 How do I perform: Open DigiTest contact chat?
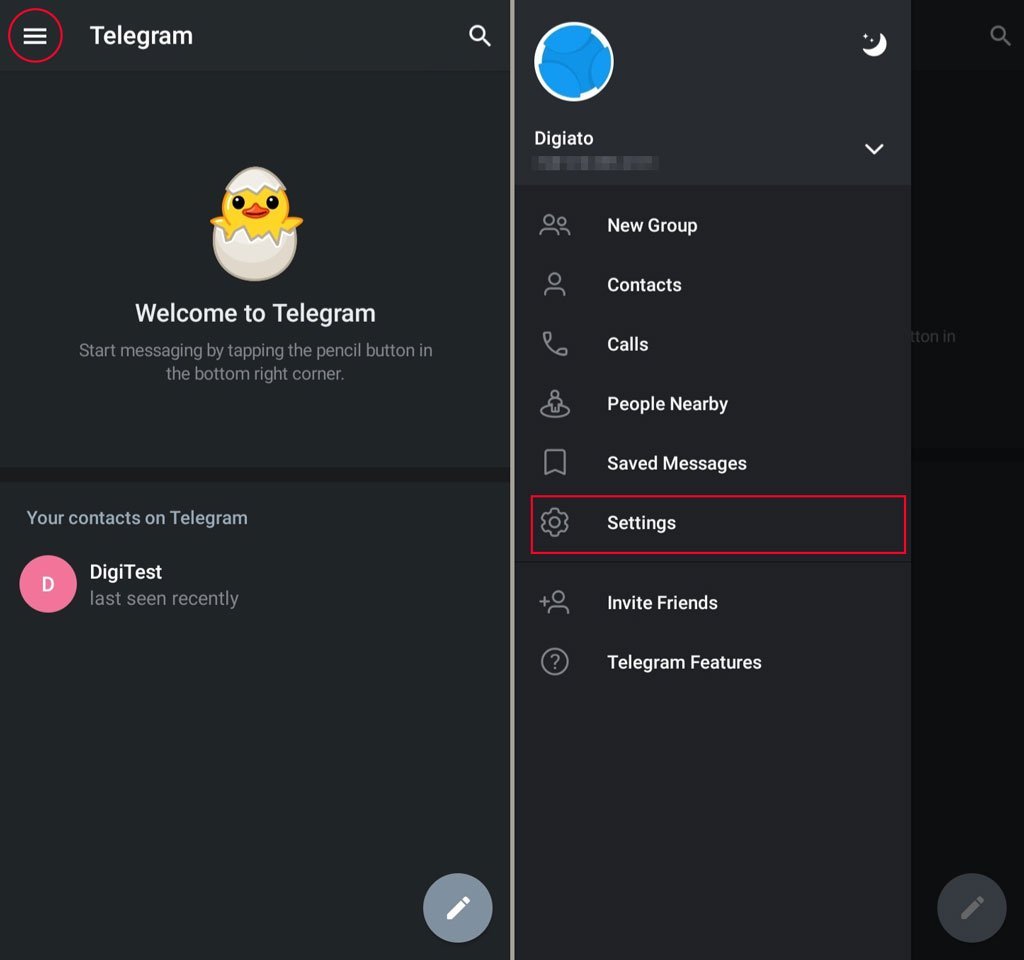[255, 584]
